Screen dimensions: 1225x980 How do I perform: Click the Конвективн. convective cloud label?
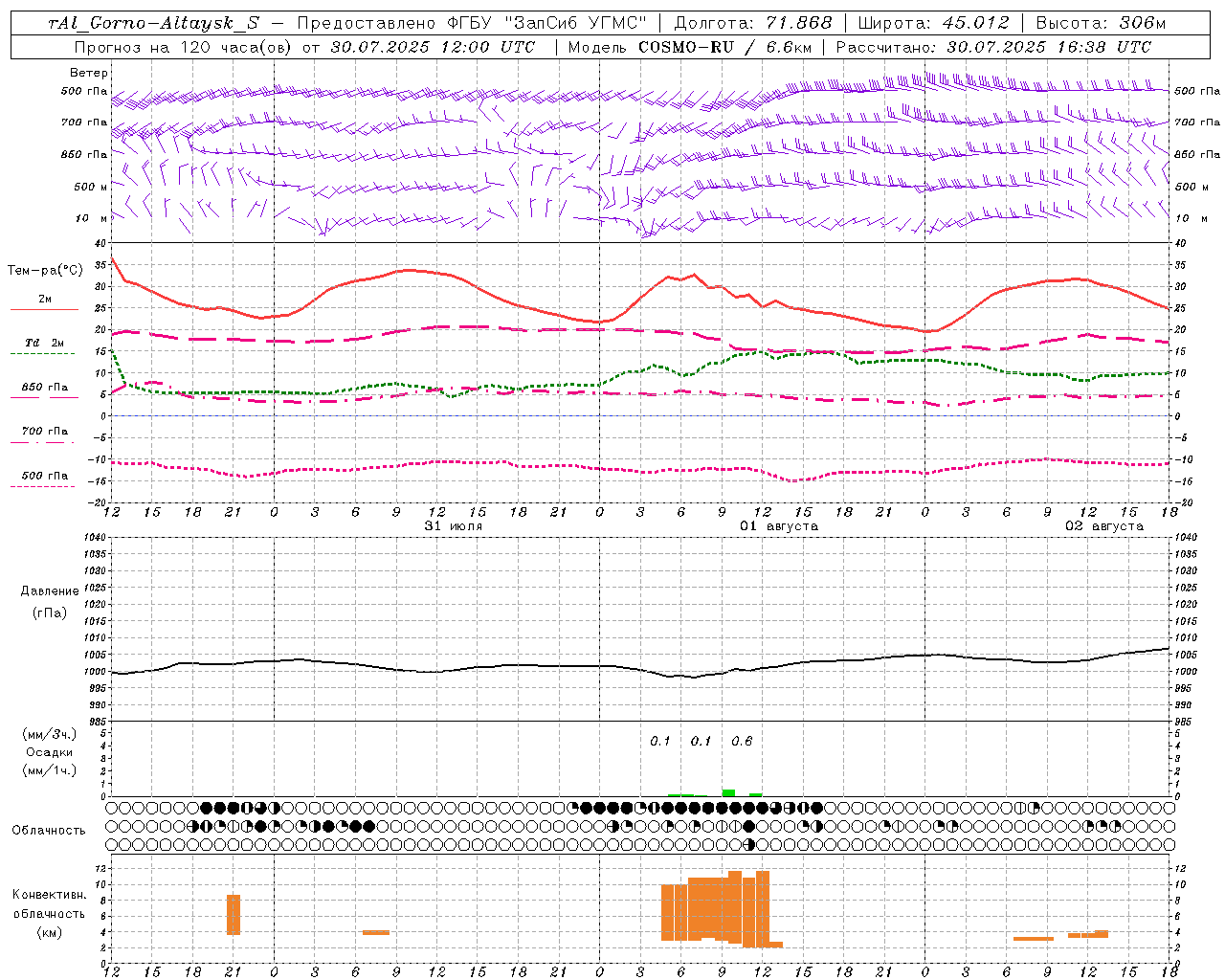[50, 895]
